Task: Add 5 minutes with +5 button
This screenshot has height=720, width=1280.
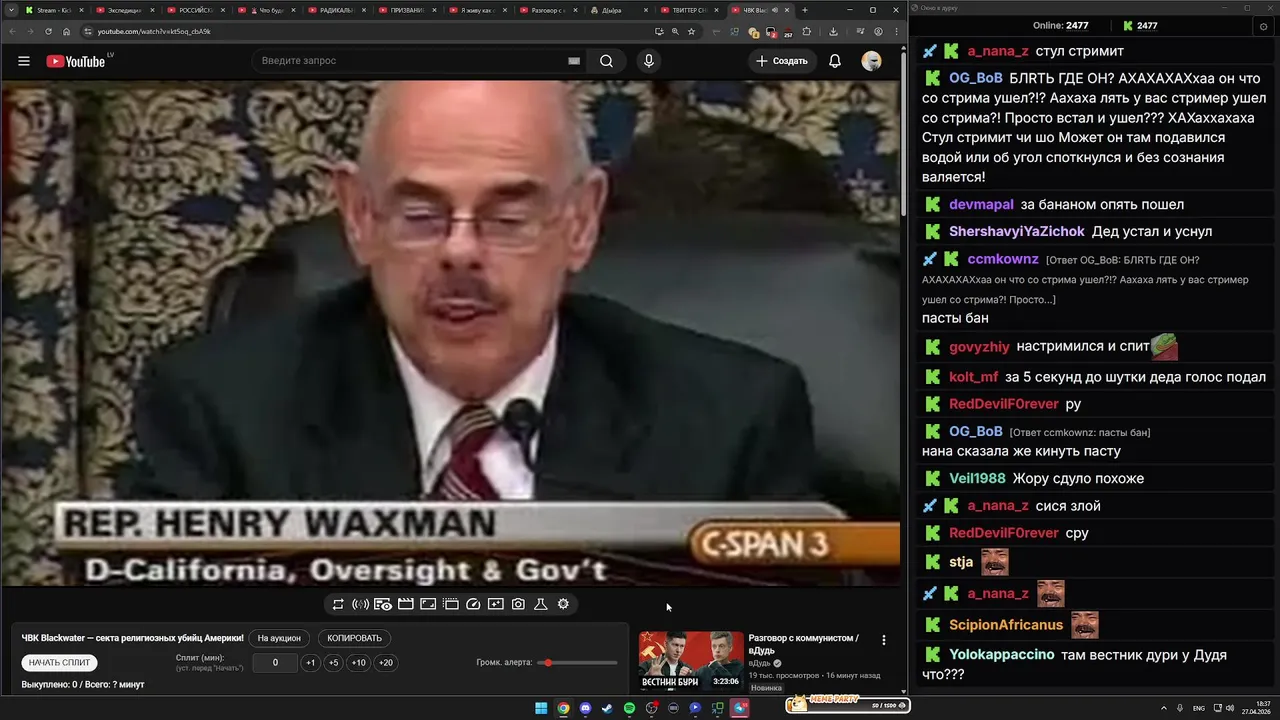Action: pos(334,663)
